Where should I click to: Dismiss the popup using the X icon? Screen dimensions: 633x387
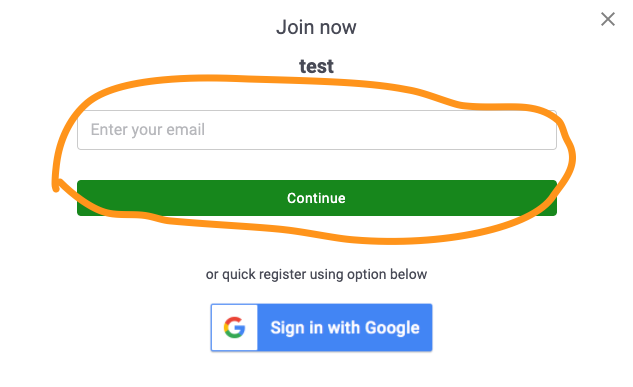click(608, 19)
